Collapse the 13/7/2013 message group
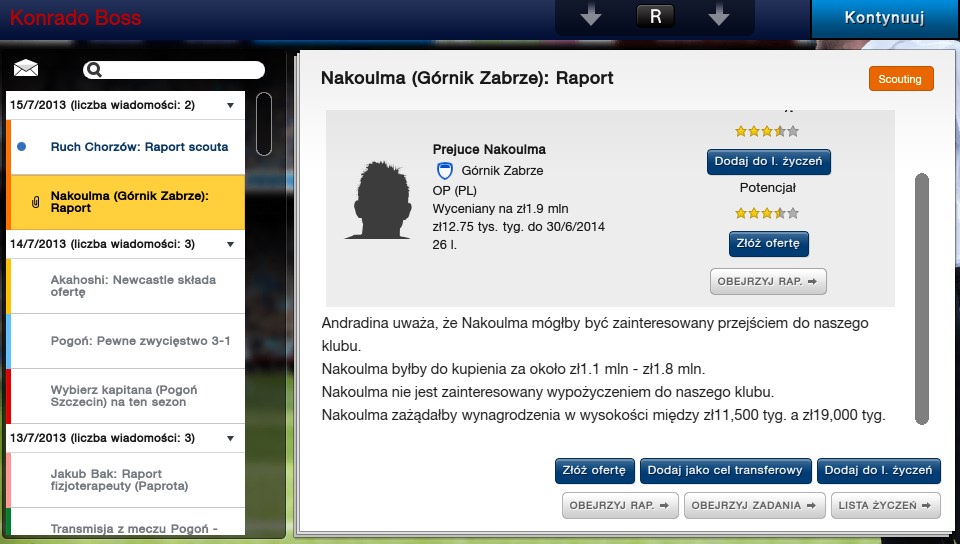Screen dimensions: 960x544 tap(230, 438)
